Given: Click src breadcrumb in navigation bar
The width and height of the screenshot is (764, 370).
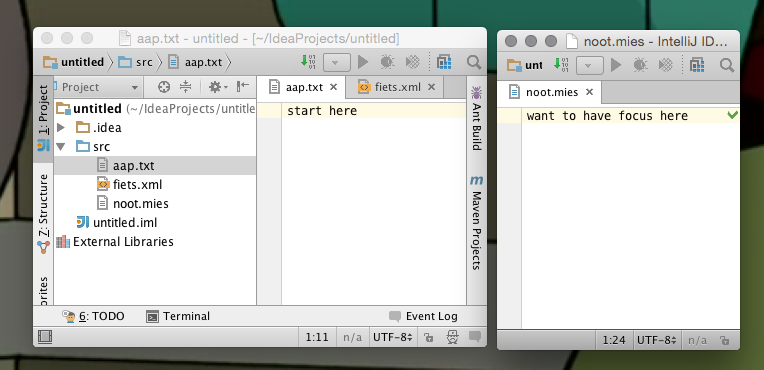Looking at the screenshot, I should (x=136, y=62).
